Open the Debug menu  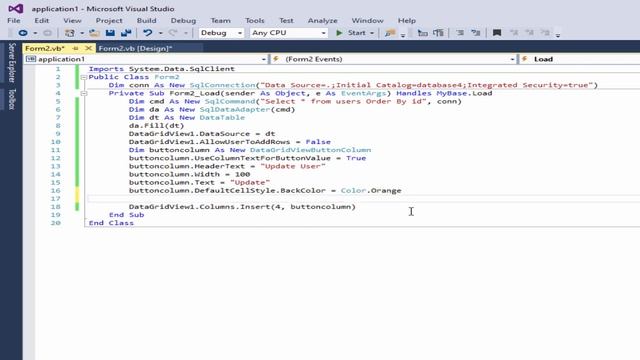[x=183, y=20]
